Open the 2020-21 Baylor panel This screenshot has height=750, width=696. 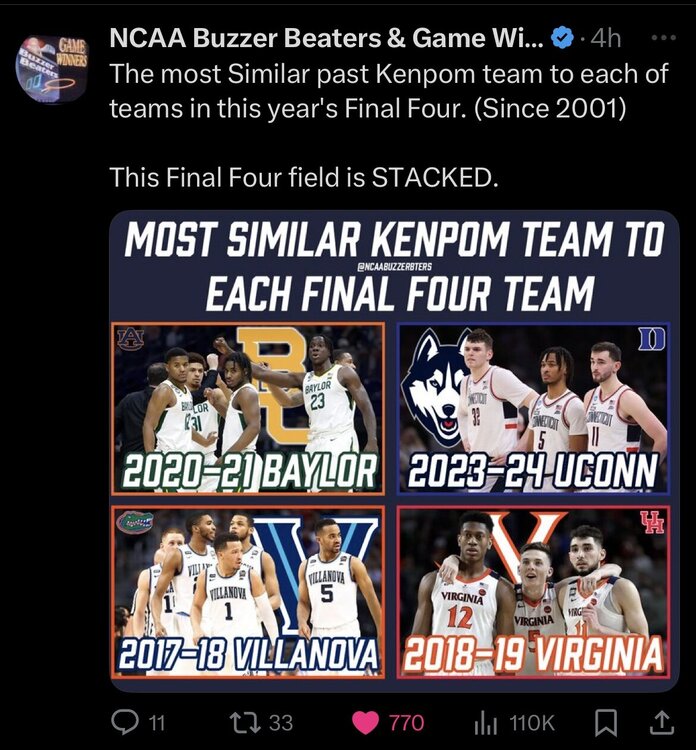[248, 408]
